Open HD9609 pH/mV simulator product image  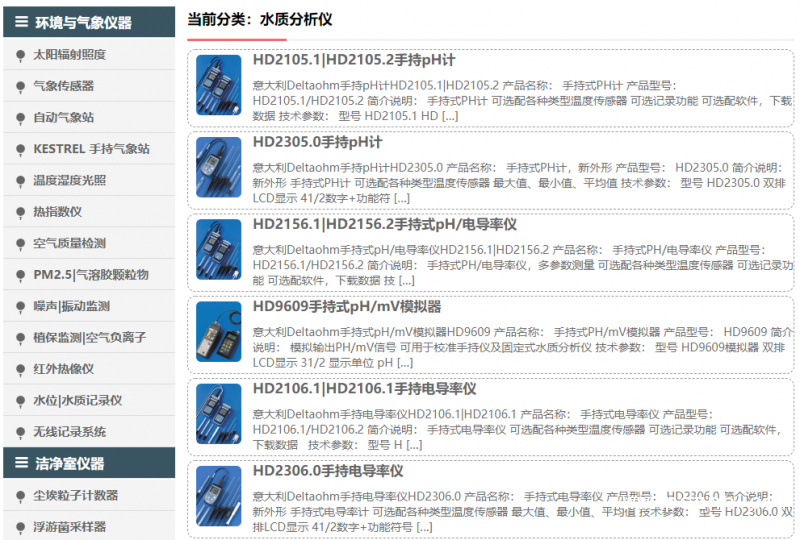pyautogui.click(x=218, y=331)
